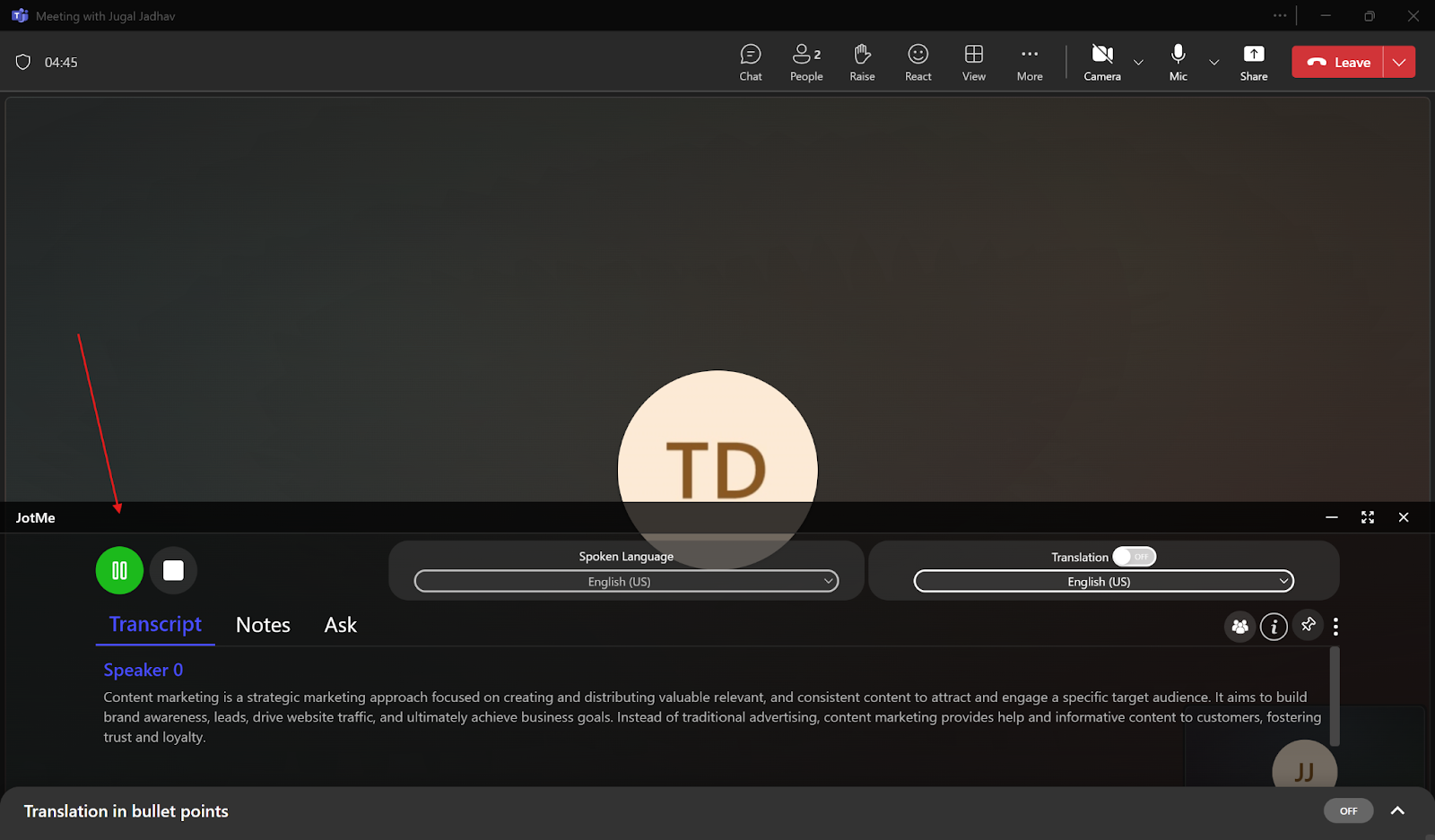Image resolution: width=1435 pixels, height=840 pixels.
Task: Turn on the Camera
Action: coord(1102,63)
